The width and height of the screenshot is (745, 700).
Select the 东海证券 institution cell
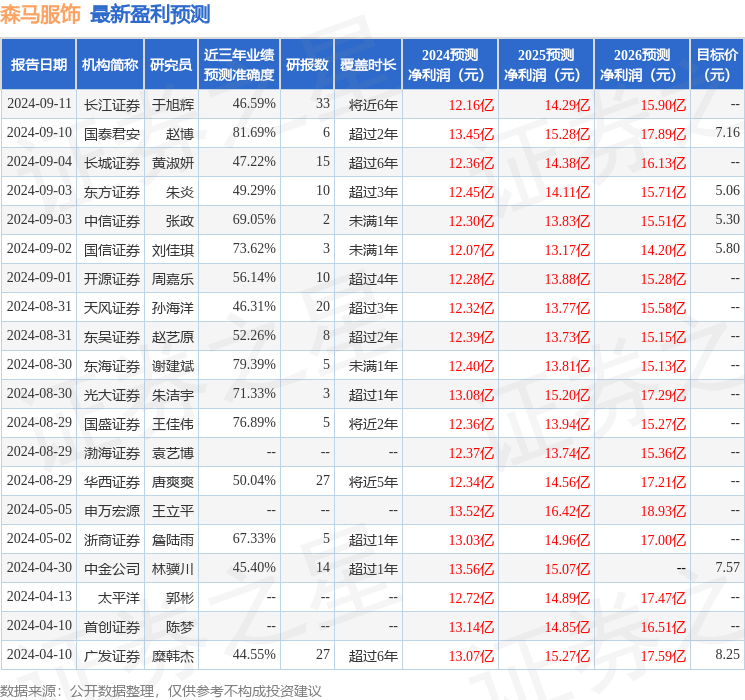coord(112,366)
